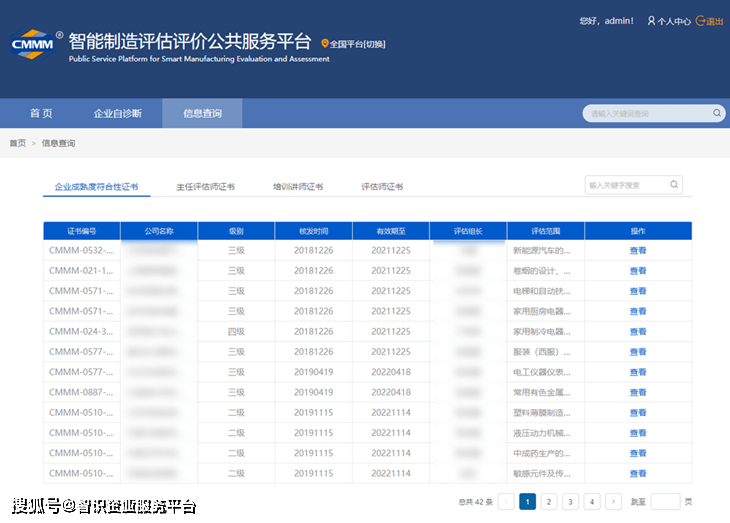
Task: Open the 企业自诊断 navigation item
Action: 117,114
